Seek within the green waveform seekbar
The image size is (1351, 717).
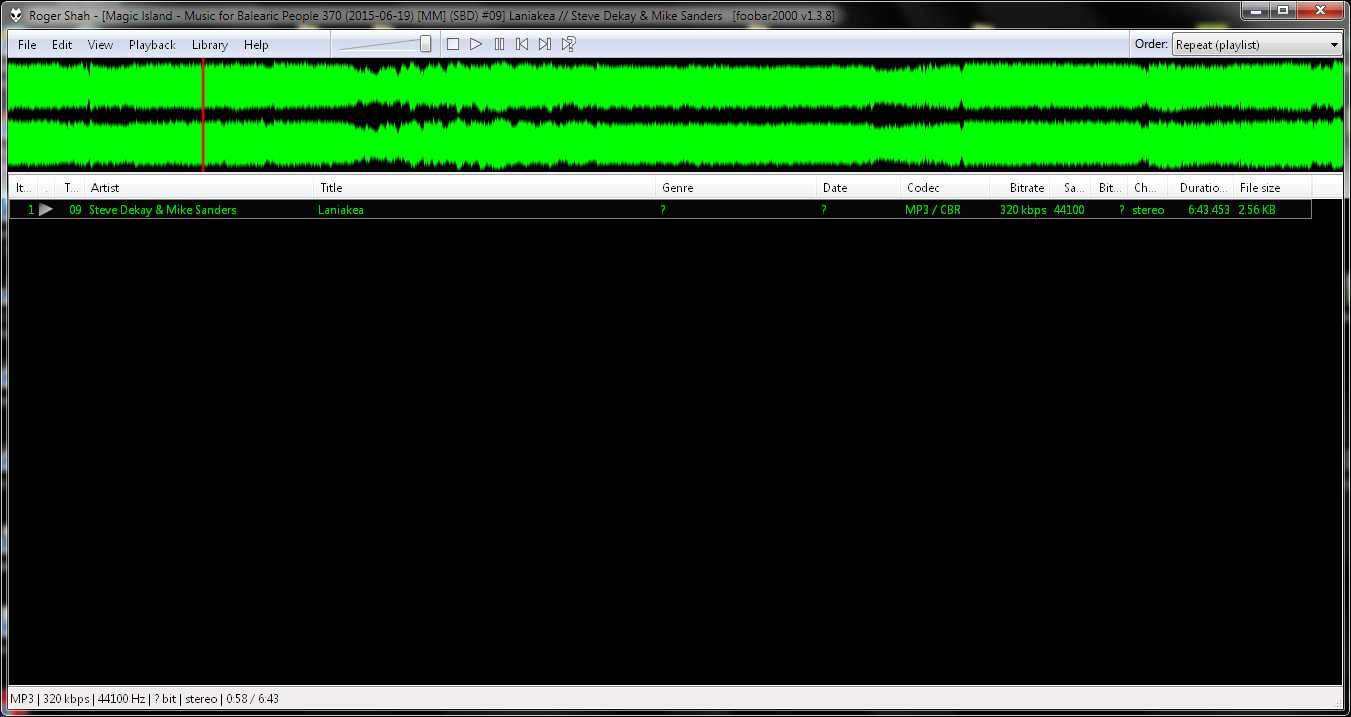point(675,115)
